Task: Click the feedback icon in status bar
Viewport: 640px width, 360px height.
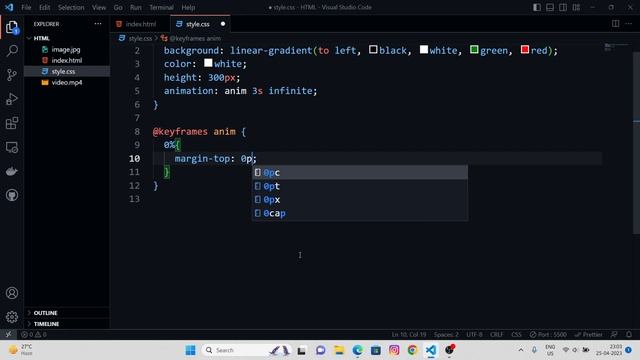Action: coord(614,334)
